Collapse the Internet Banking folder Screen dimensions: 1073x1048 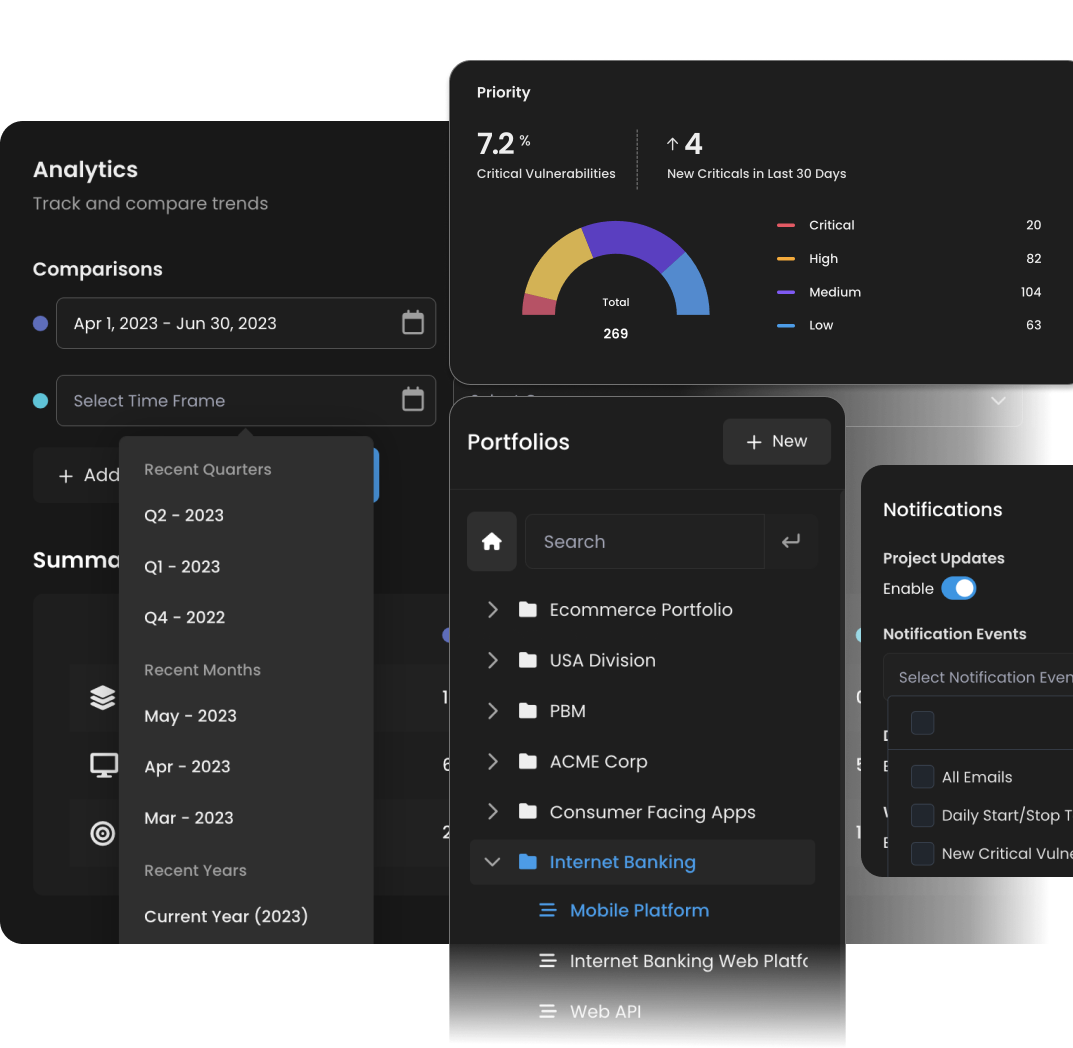point(492,862)
